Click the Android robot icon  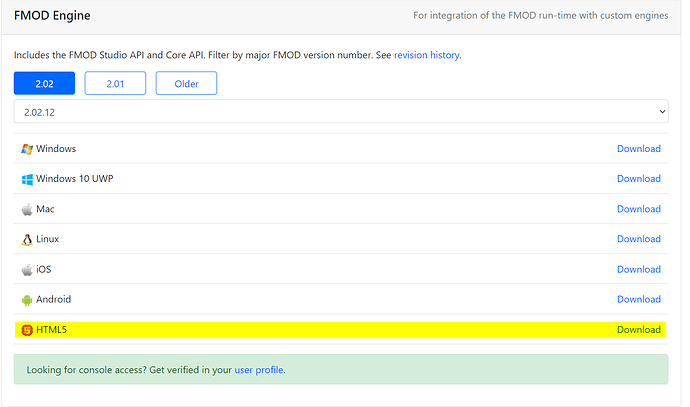[x=27, y=300]
